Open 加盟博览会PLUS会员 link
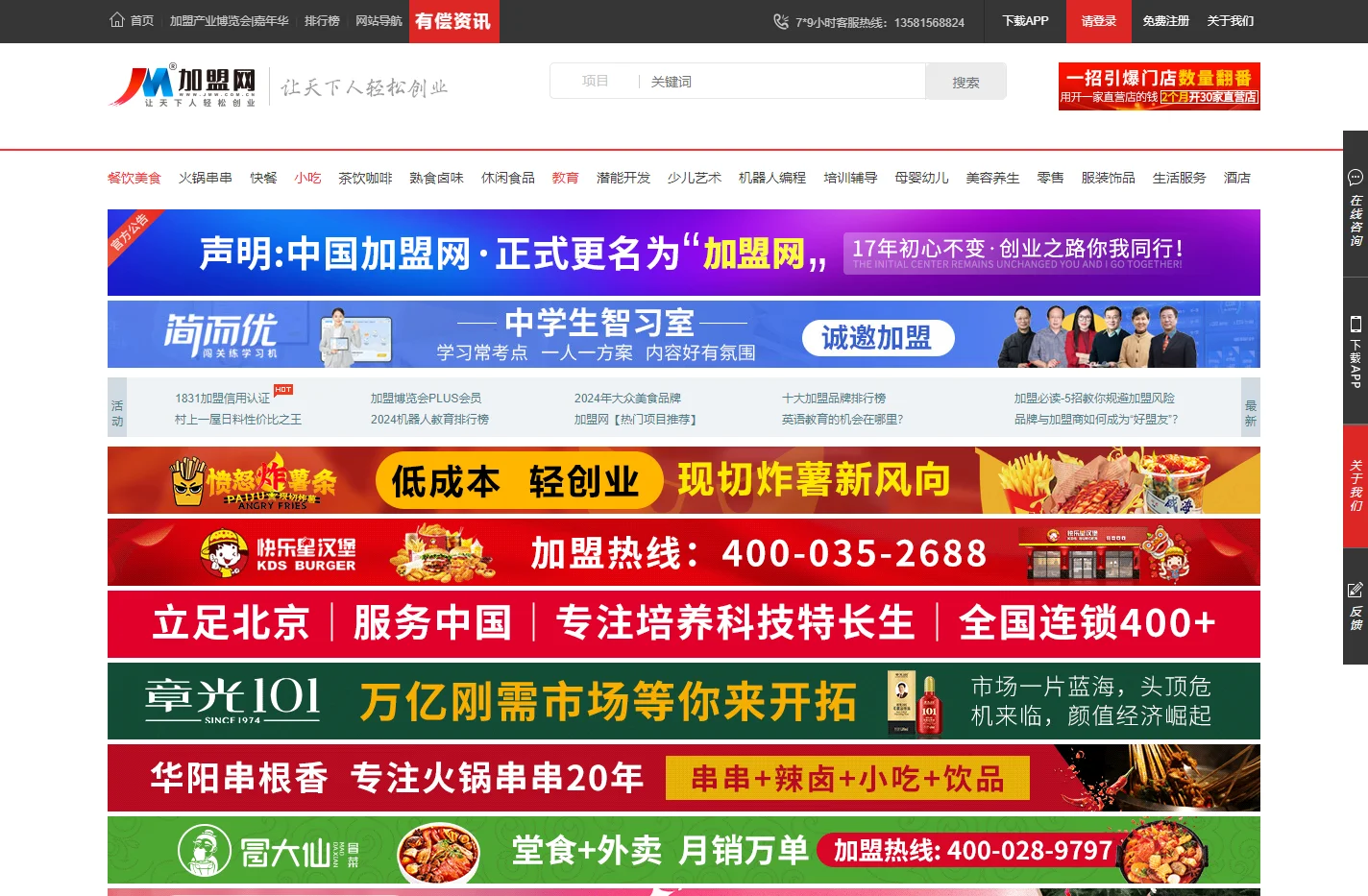1368x896 pixels. tap(426, 398)
